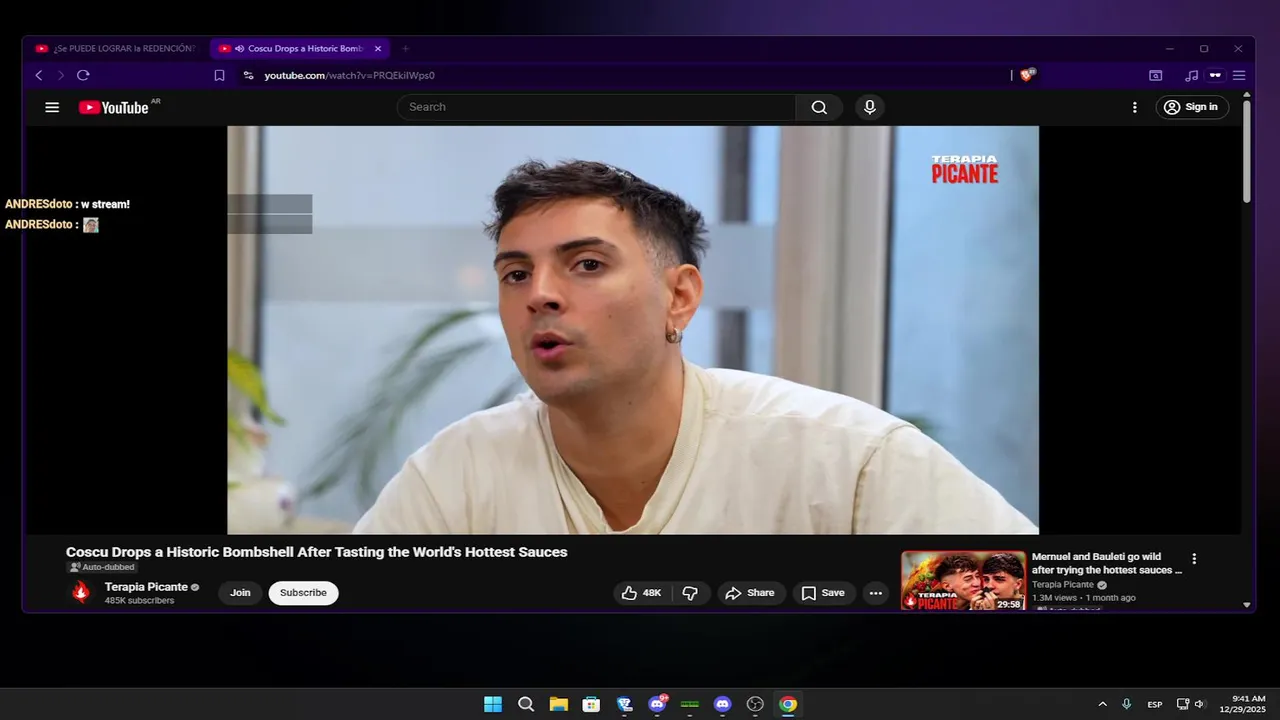Click the system tray microphone icon
The image size is (1280, 720).
[x=1127, y=704]
